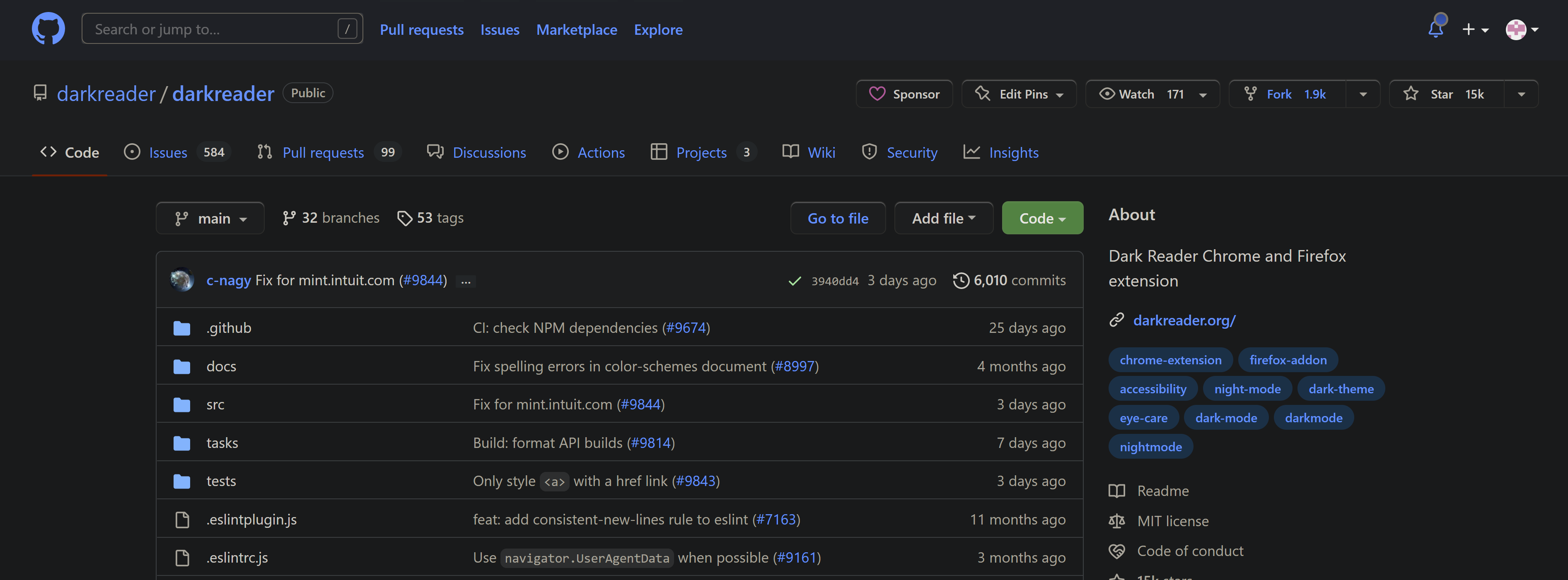Click the commit history clock icon

(x=961, y=280)
